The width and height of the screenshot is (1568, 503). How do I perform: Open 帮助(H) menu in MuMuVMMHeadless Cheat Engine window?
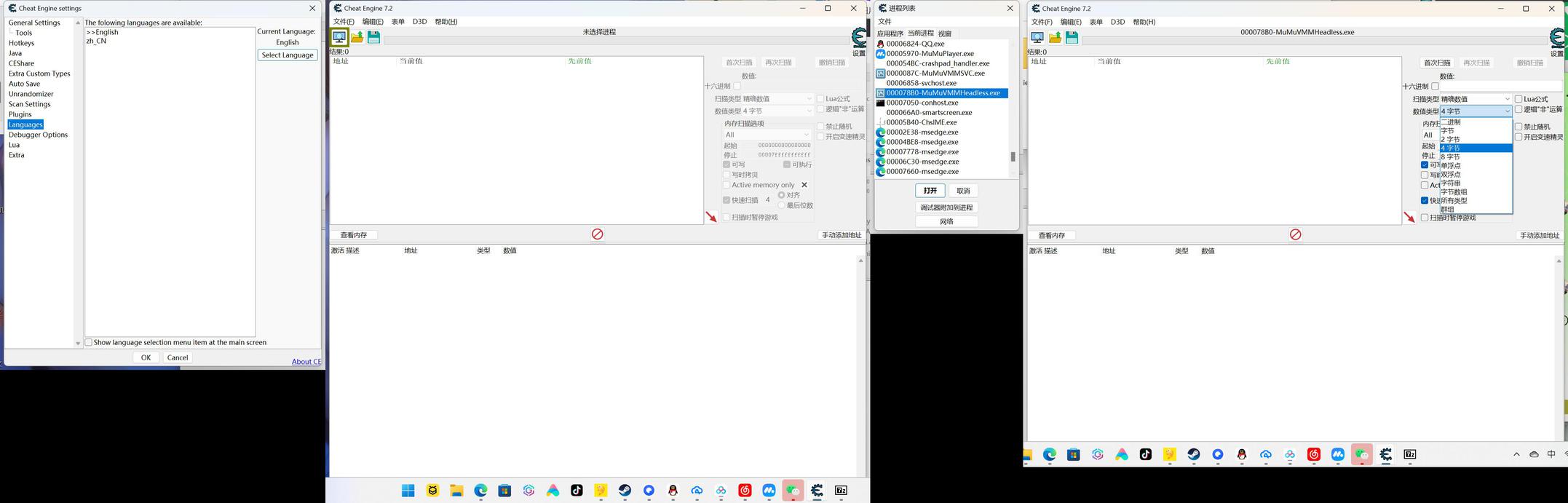click(1144, 22)
